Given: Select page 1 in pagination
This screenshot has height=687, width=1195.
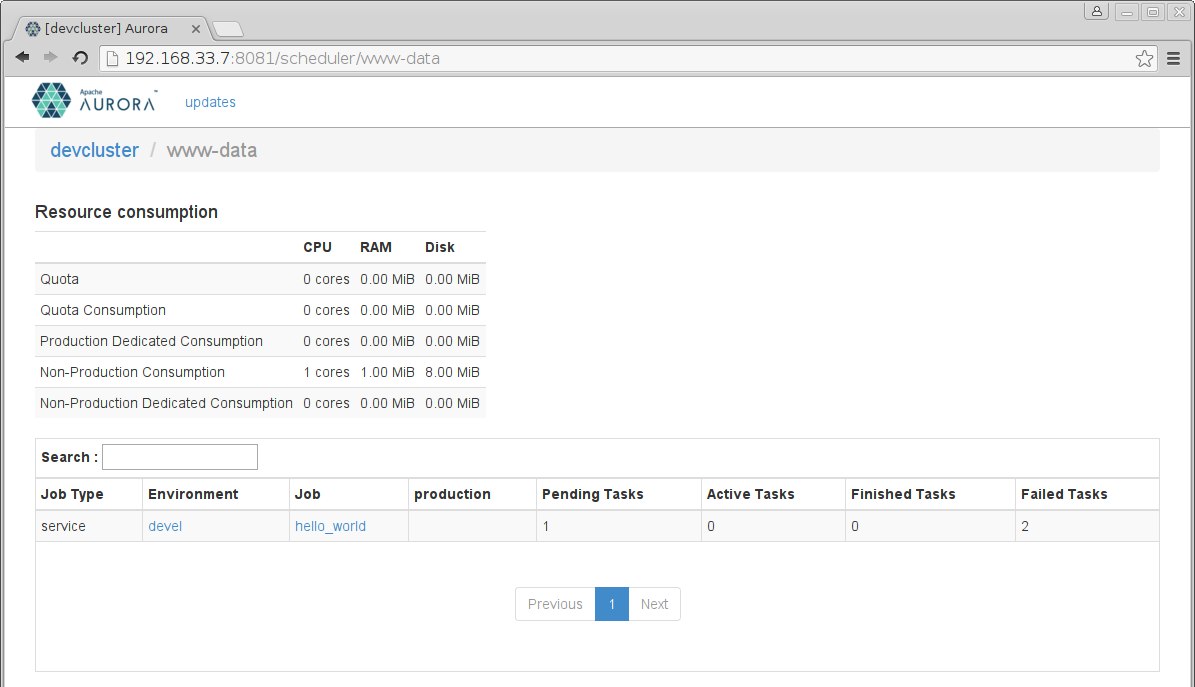Looking at the screenshot, I should click(x=611, y=604).
